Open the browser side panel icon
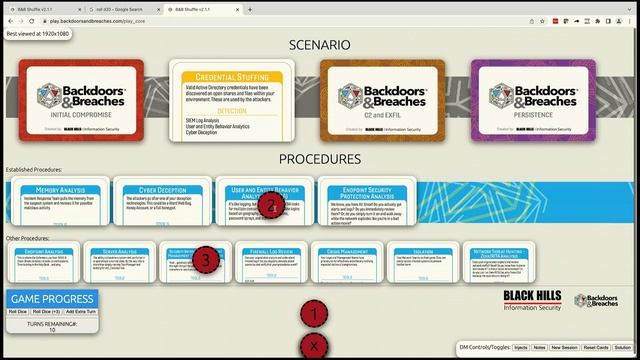640x360 pixels. click(608, 21)
